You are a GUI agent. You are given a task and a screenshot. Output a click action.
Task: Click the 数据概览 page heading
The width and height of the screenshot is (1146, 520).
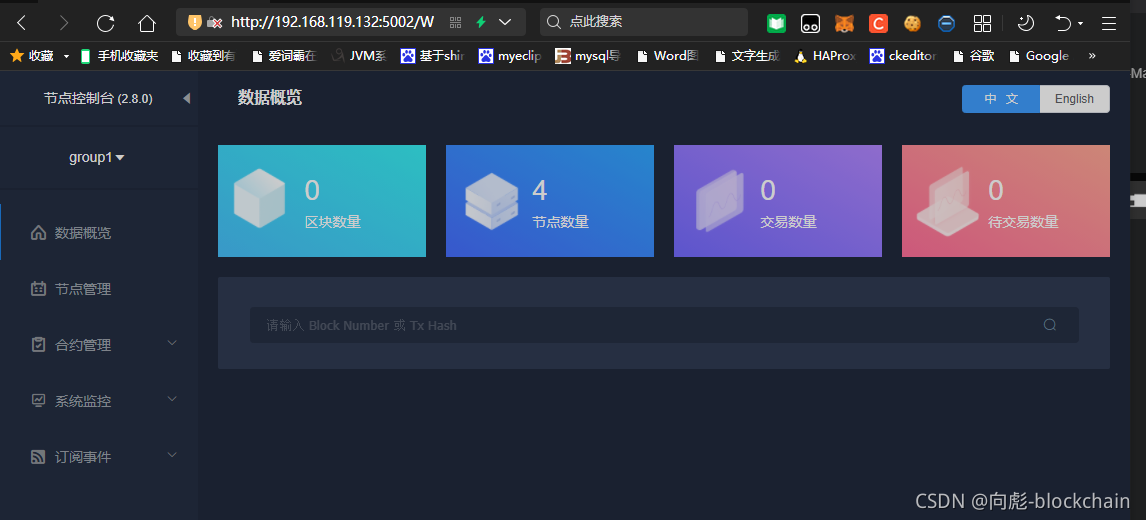pos(270,97)
